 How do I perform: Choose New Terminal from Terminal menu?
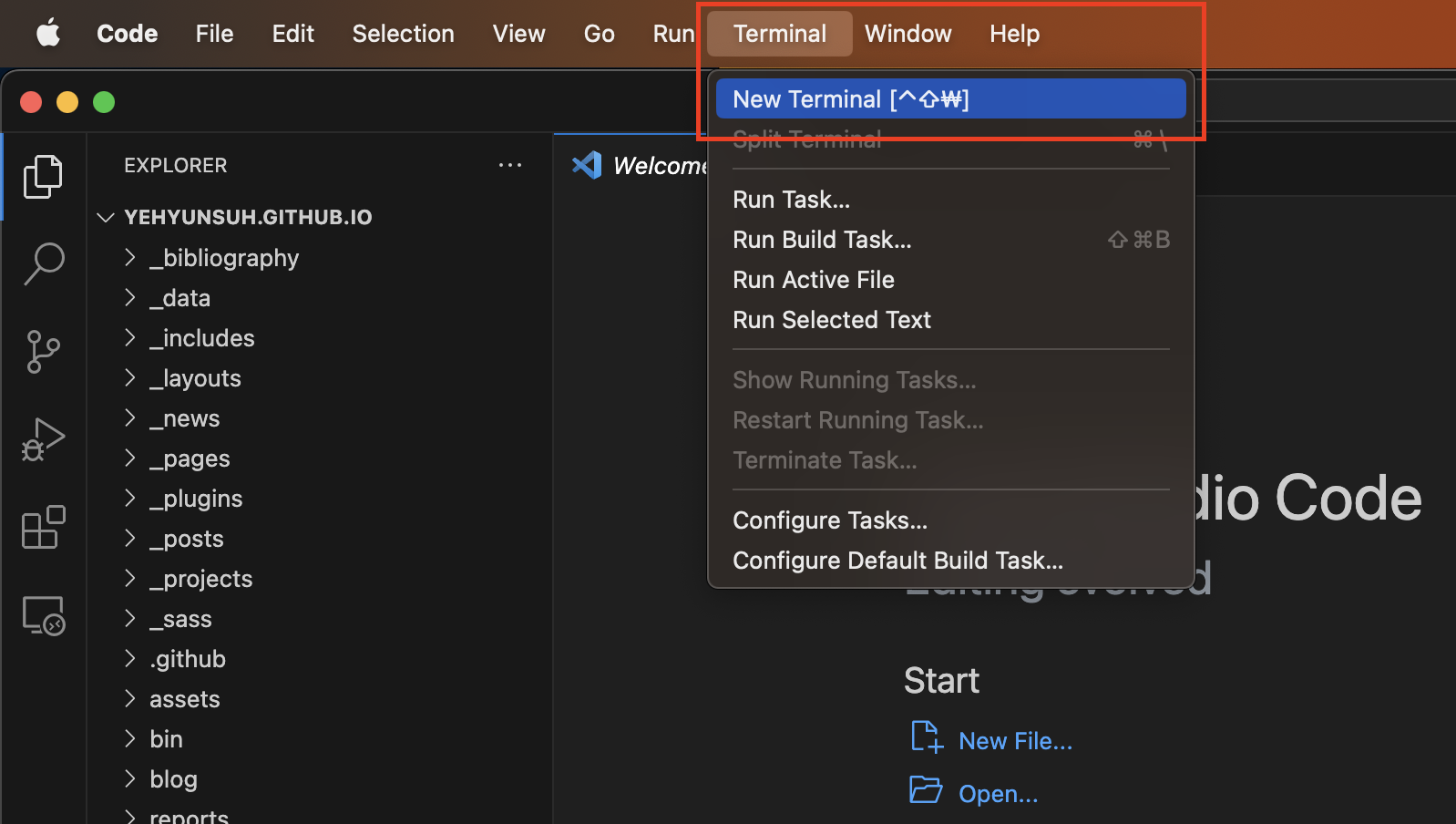(x=950, y=98)
